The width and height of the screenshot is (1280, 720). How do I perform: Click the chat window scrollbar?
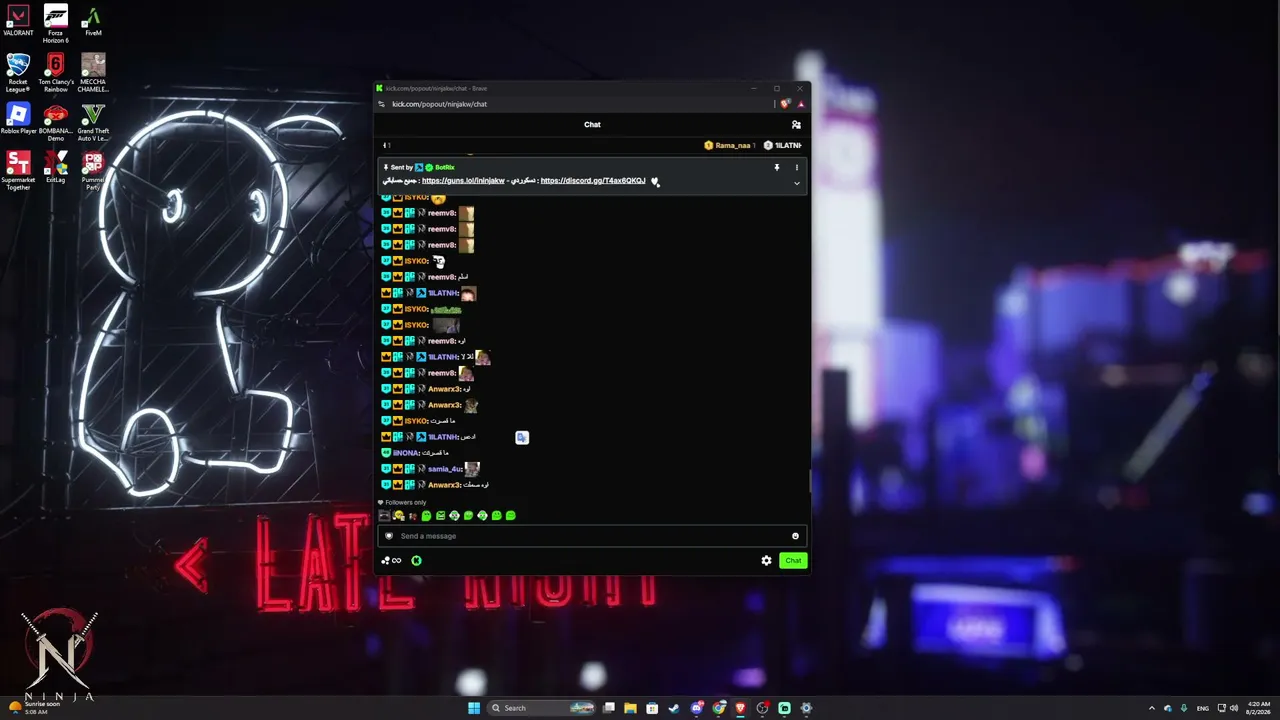pos(810,481)
